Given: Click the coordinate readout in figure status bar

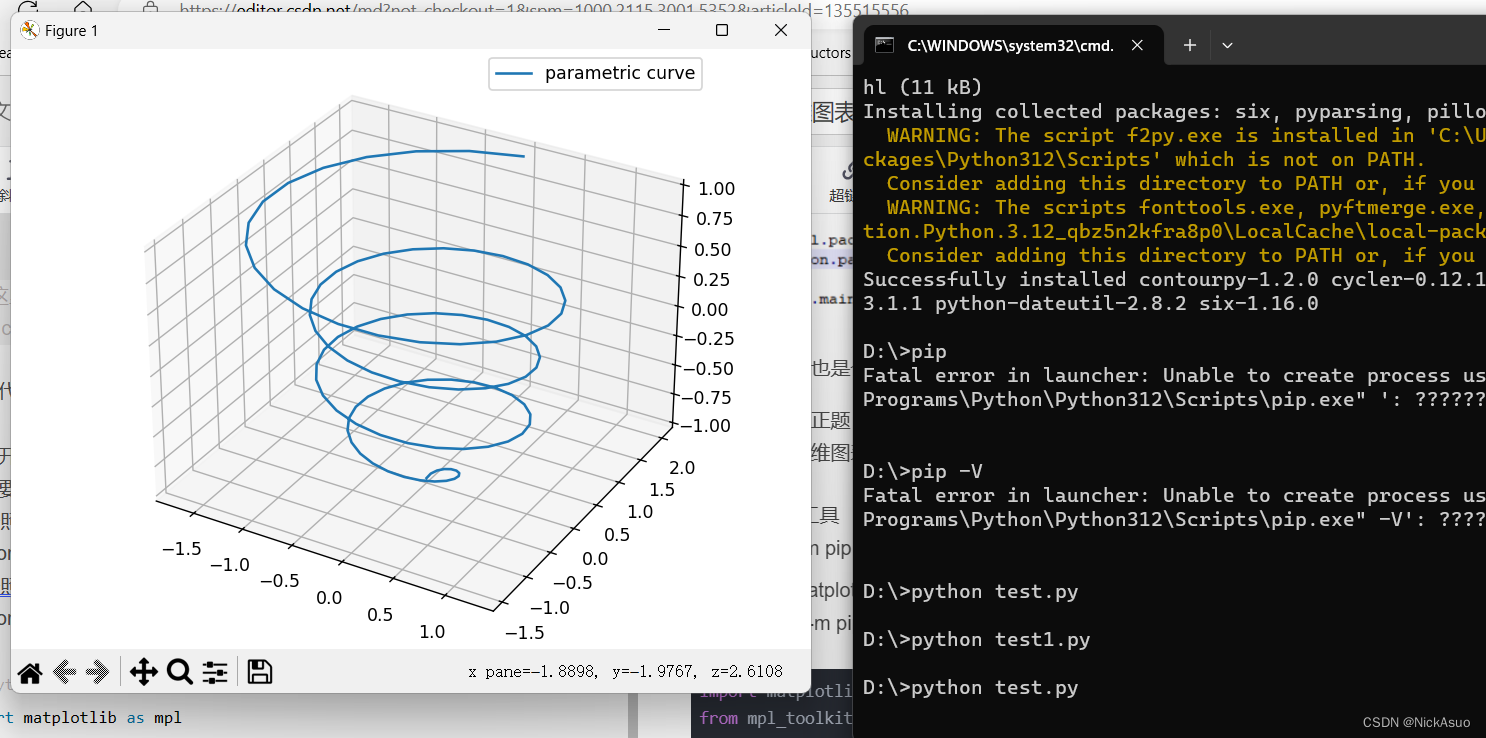Looking at the screenshot, I should point(625,671).
